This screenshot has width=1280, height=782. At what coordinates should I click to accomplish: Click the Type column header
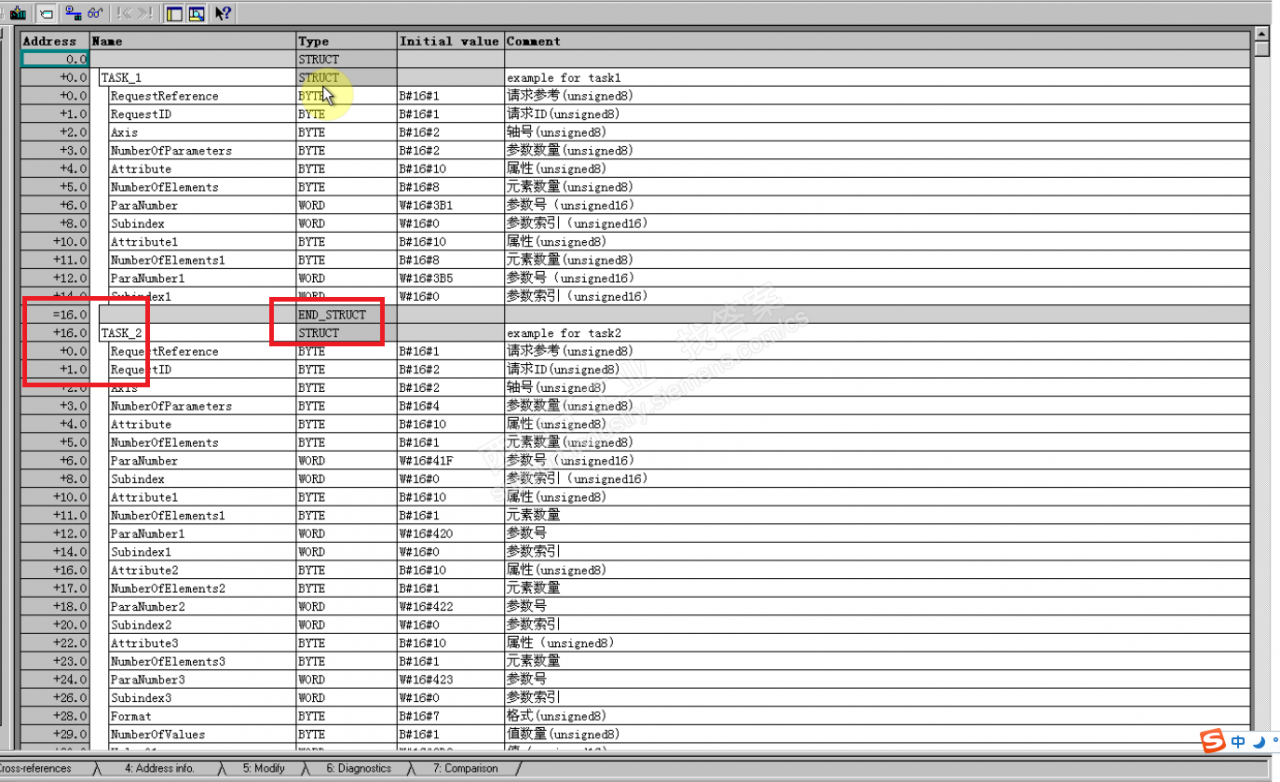point(346,41)
